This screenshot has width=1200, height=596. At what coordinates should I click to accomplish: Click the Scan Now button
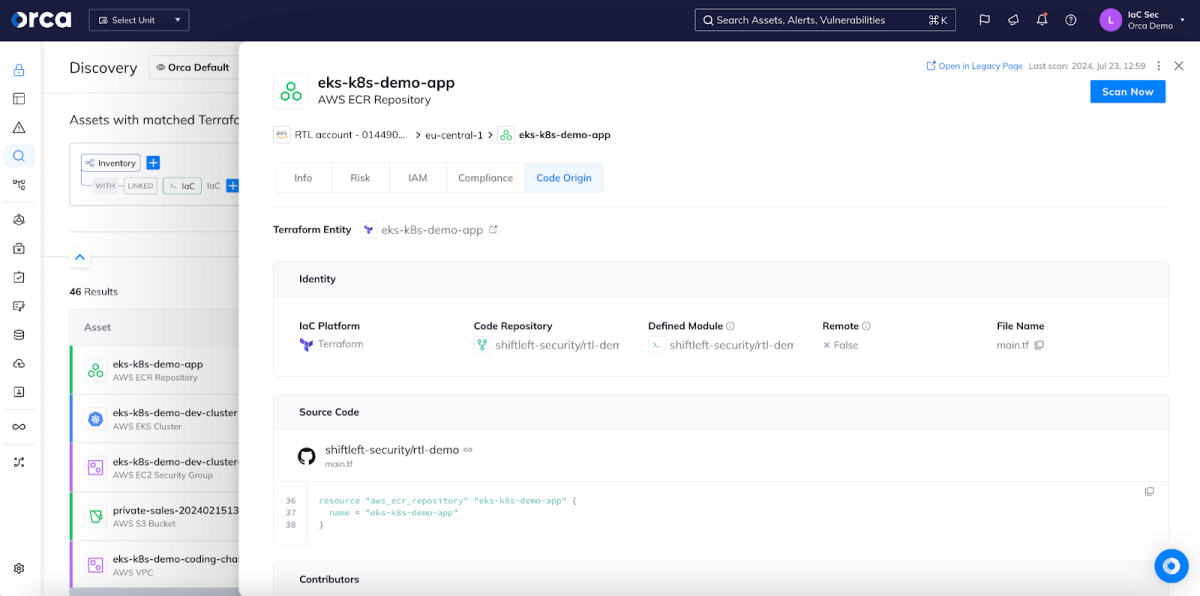pyautogui.click(x=1127, y=92)
